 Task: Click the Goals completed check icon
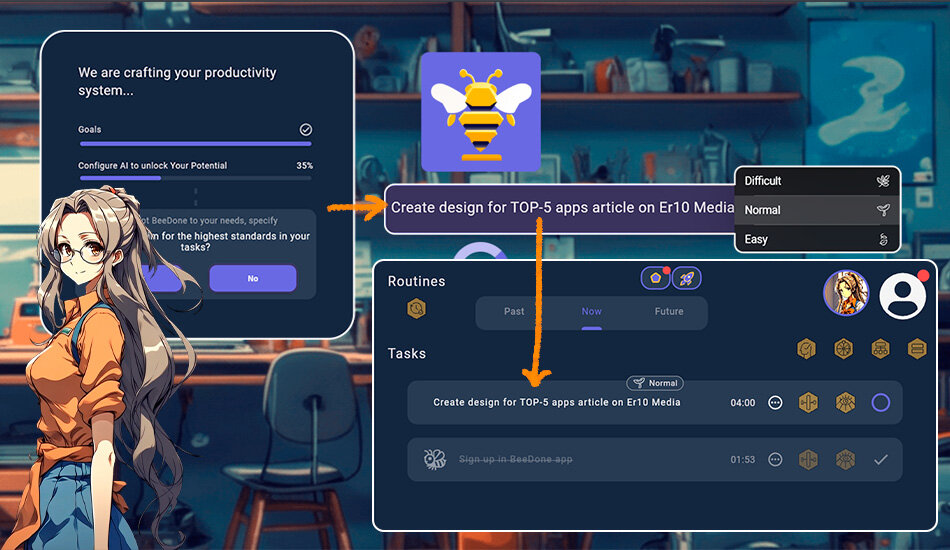coord(306,130)
